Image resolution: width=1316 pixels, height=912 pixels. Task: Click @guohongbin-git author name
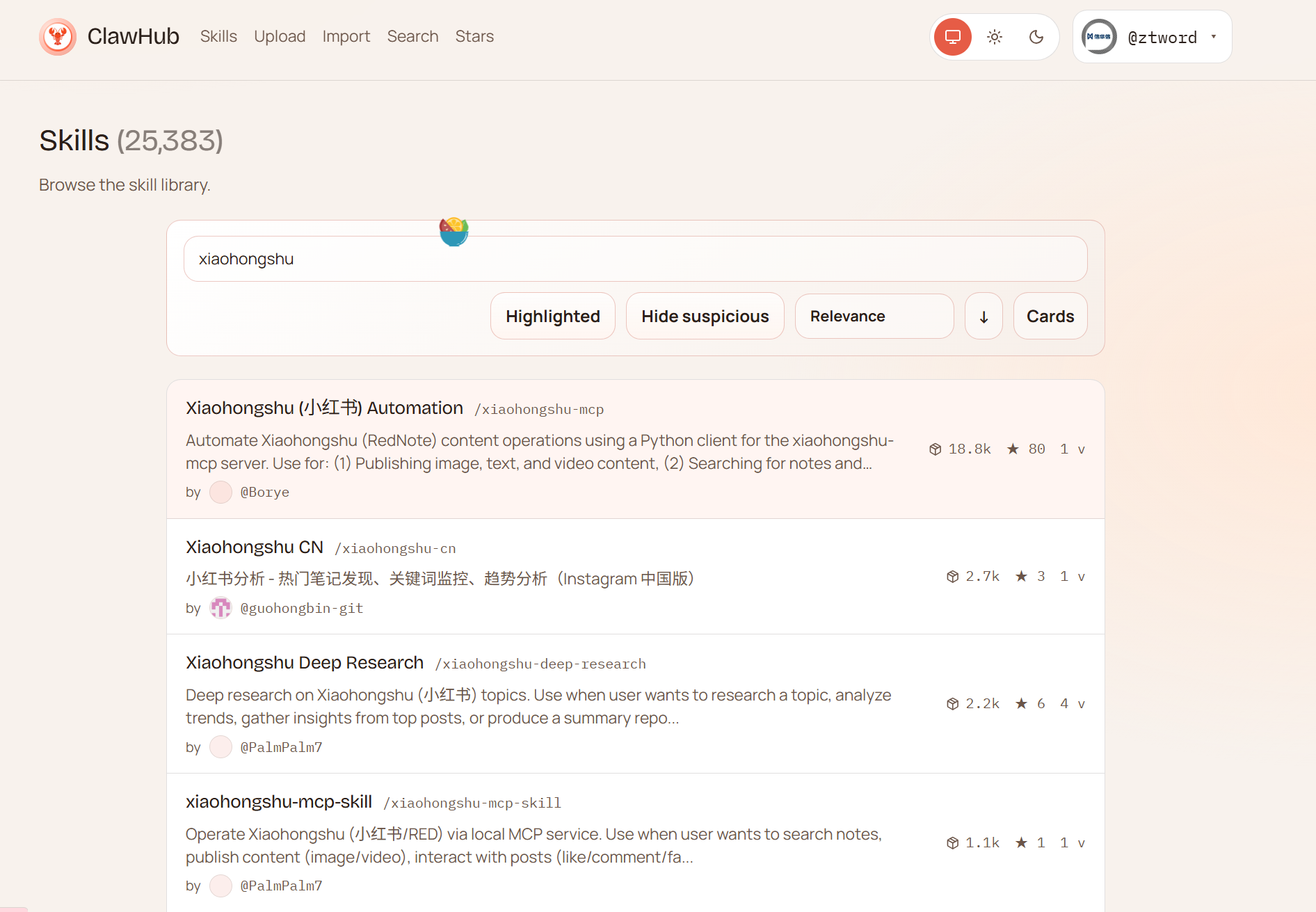[302, 608]
